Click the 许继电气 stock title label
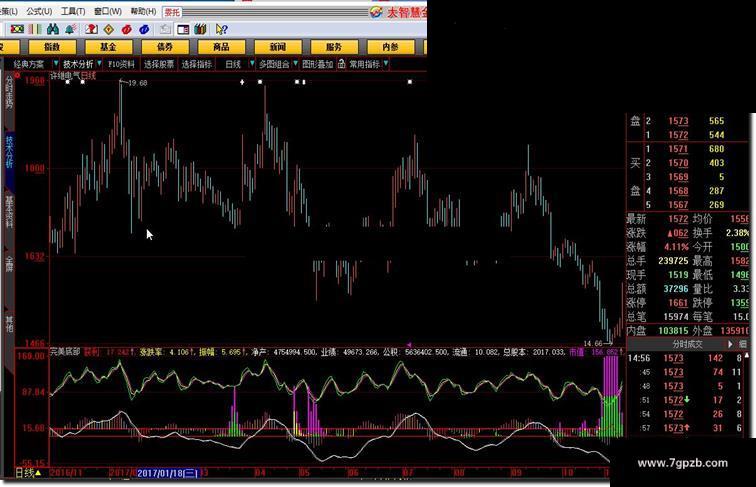 (65, 76)
